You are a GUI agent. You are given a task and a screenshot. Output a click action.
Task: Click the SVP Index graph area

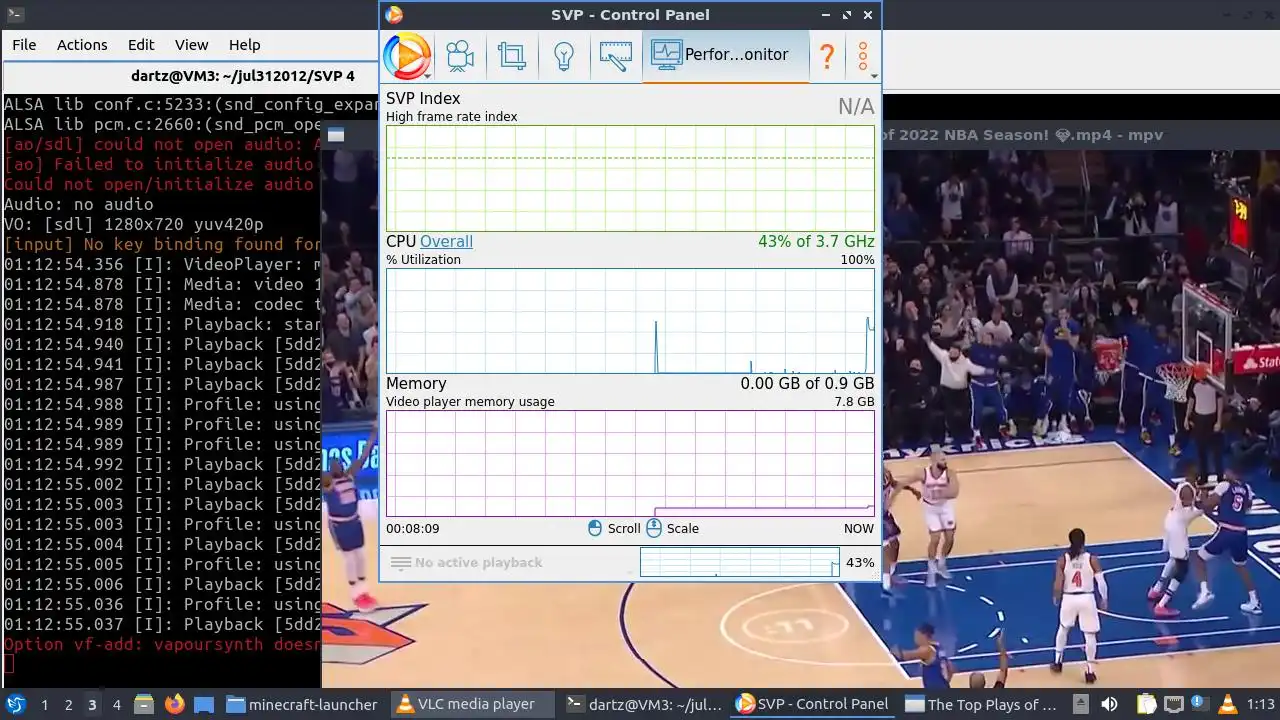[630, 179]
